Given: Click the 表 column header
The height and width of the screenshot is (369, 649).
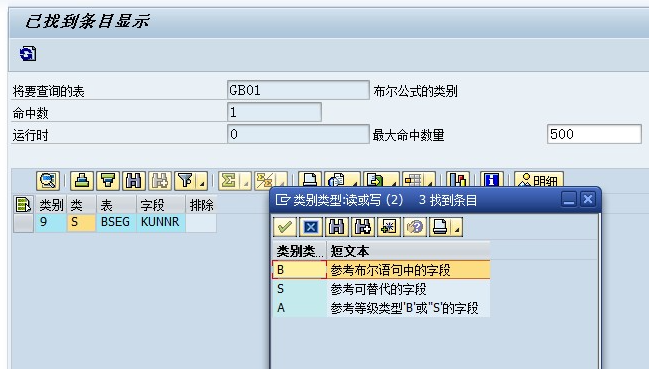Looking at the screenshot, I should pyautogui.click(x=116, y=205).
